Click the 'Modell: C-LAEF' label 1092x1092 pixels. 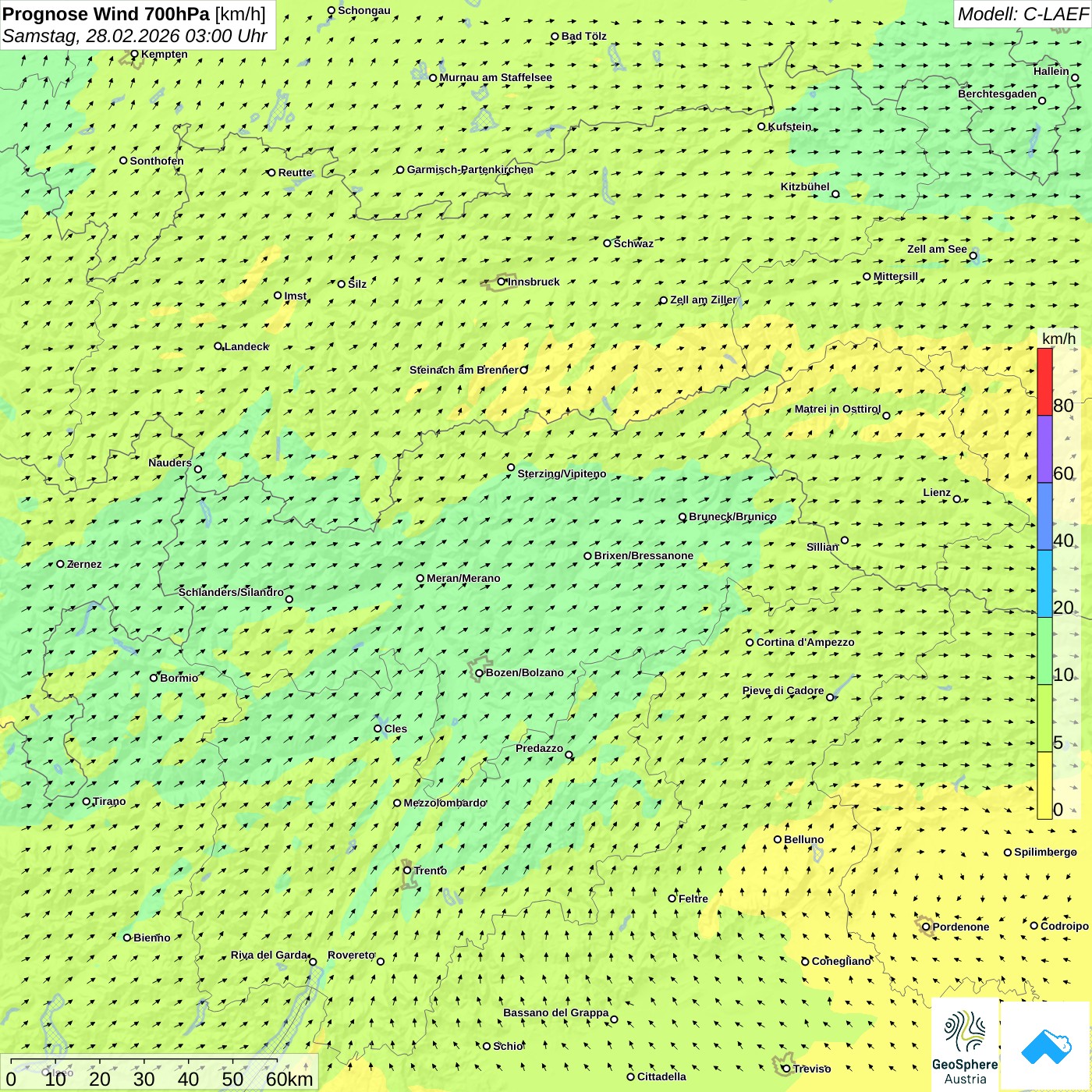1023,14
